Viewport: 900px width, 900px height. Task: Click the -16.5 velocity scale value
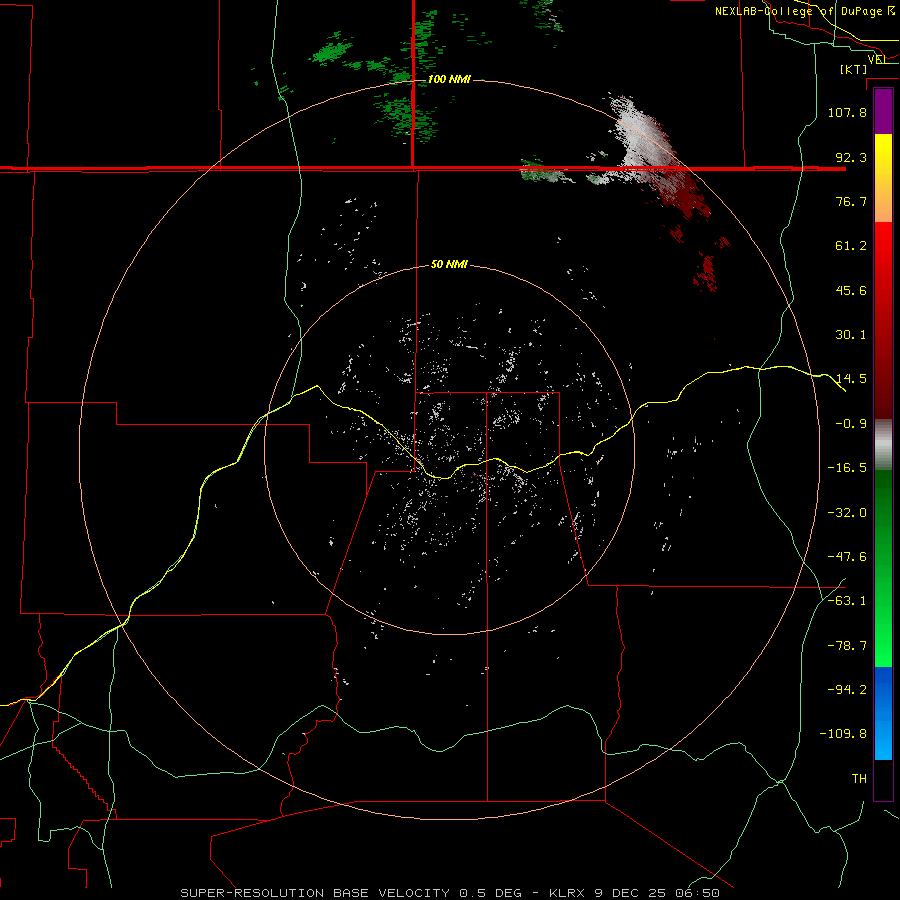(847, 468)
